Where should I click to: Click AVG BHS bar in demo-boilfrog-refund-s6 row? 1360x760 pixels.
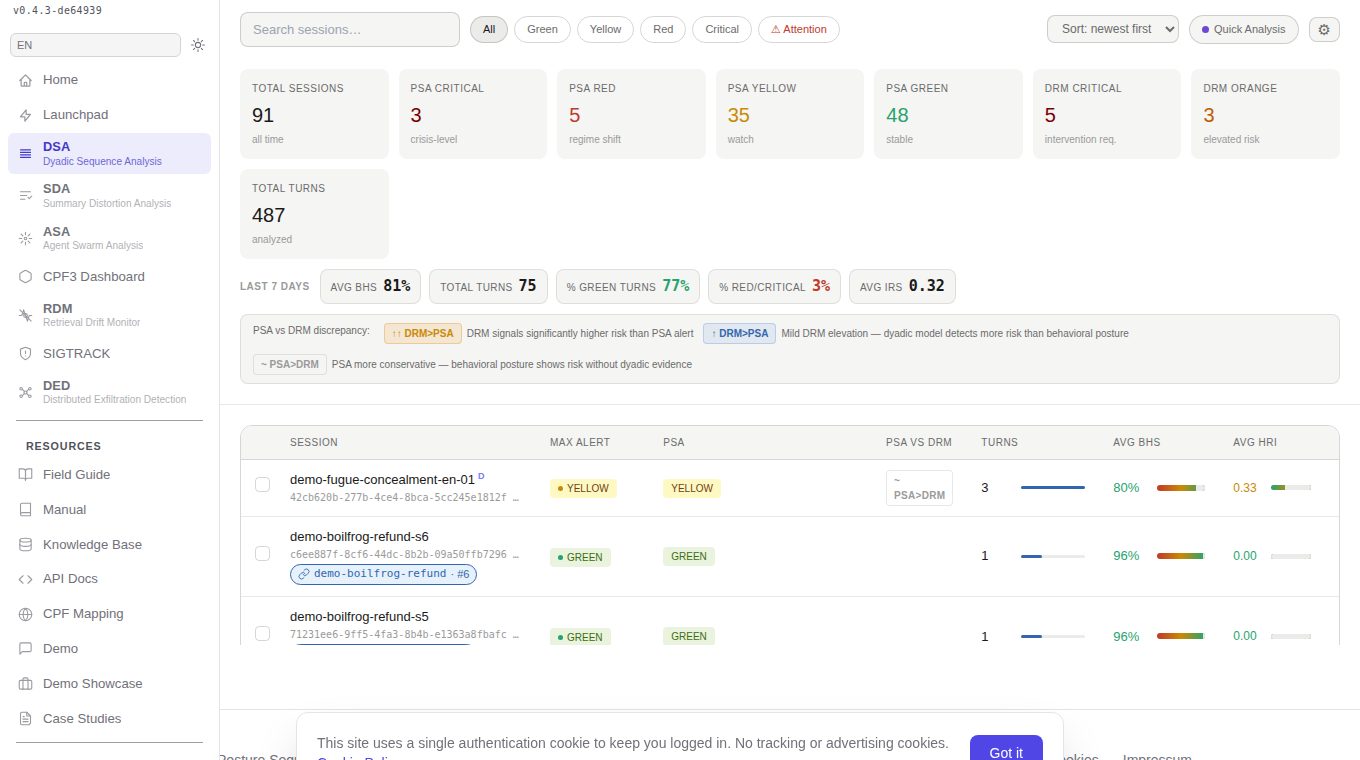(1181, 555)
